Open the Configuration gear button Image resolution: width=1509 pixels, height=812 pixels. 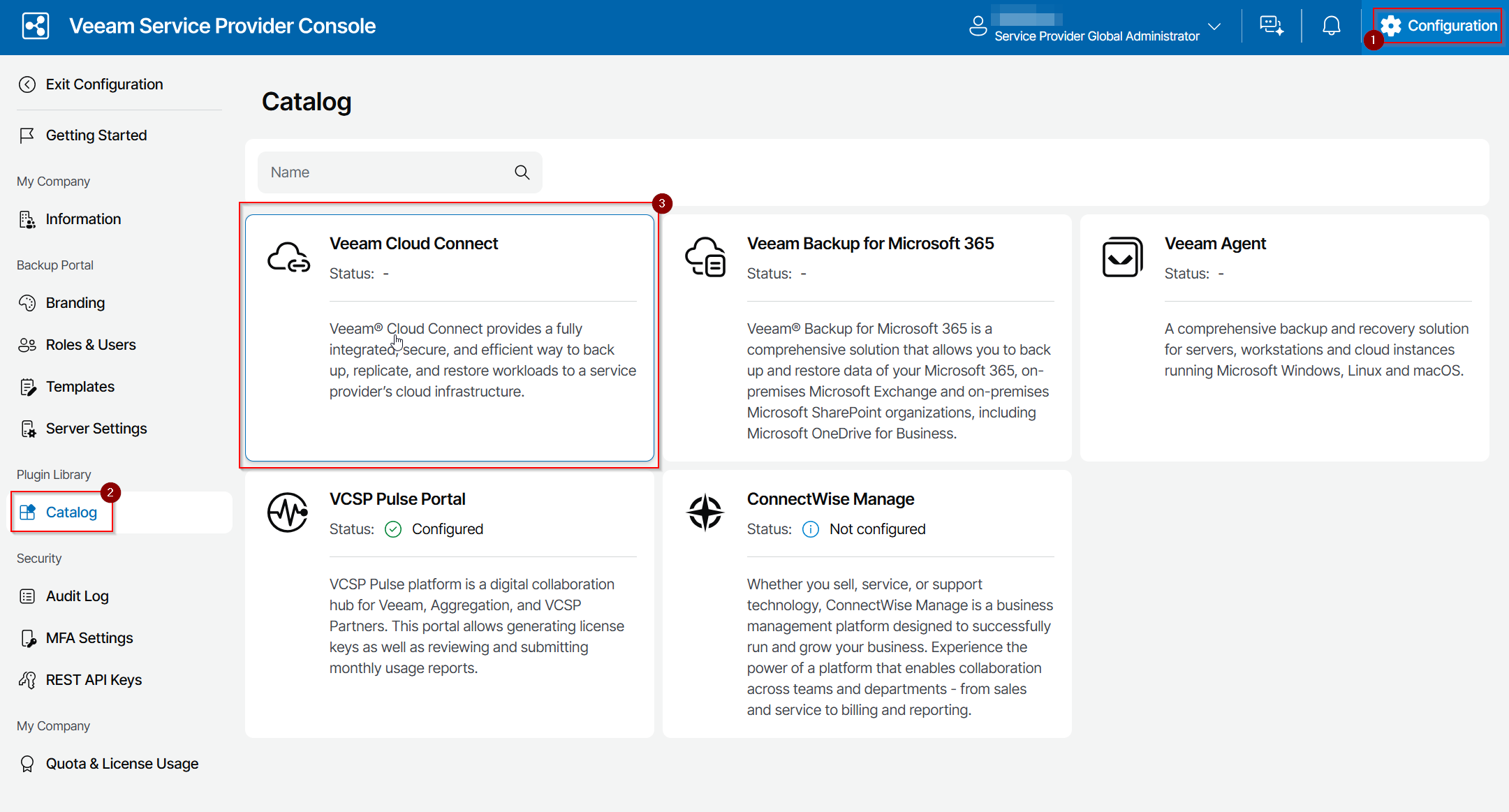[1438, 26]
